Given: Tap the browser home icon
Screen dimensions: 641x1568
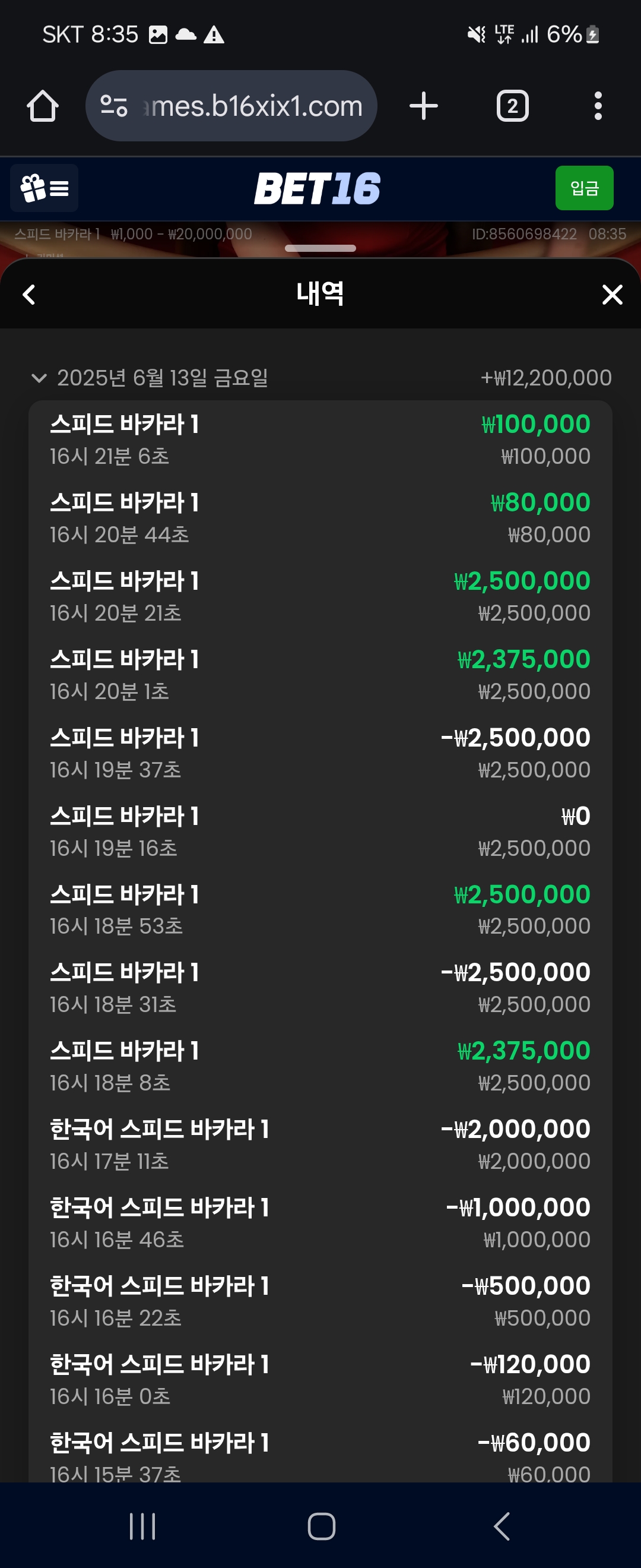Looking at the screenshot, I should (43, 106).
